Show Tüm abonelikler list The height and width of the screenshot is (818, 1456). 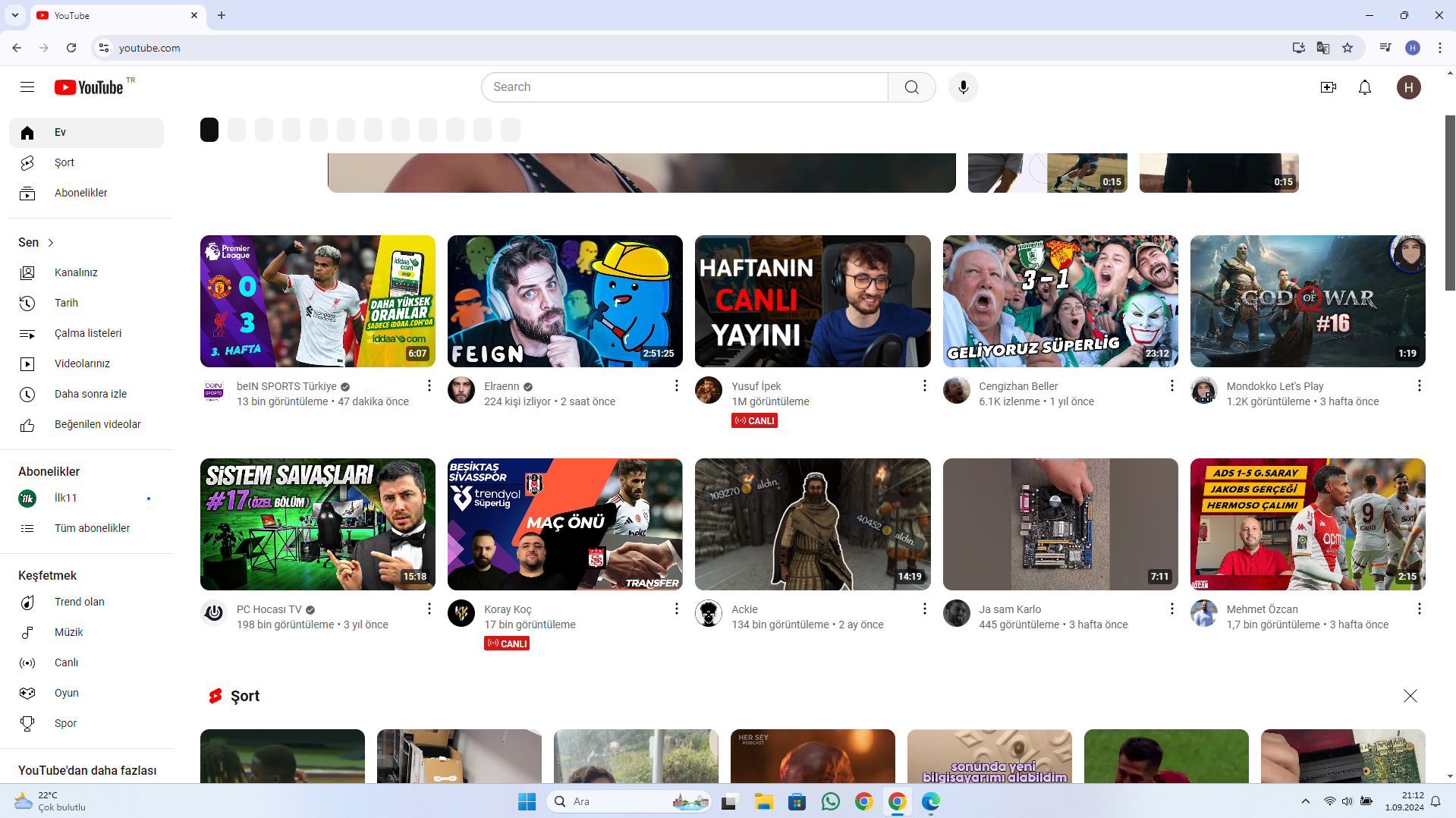86,528
